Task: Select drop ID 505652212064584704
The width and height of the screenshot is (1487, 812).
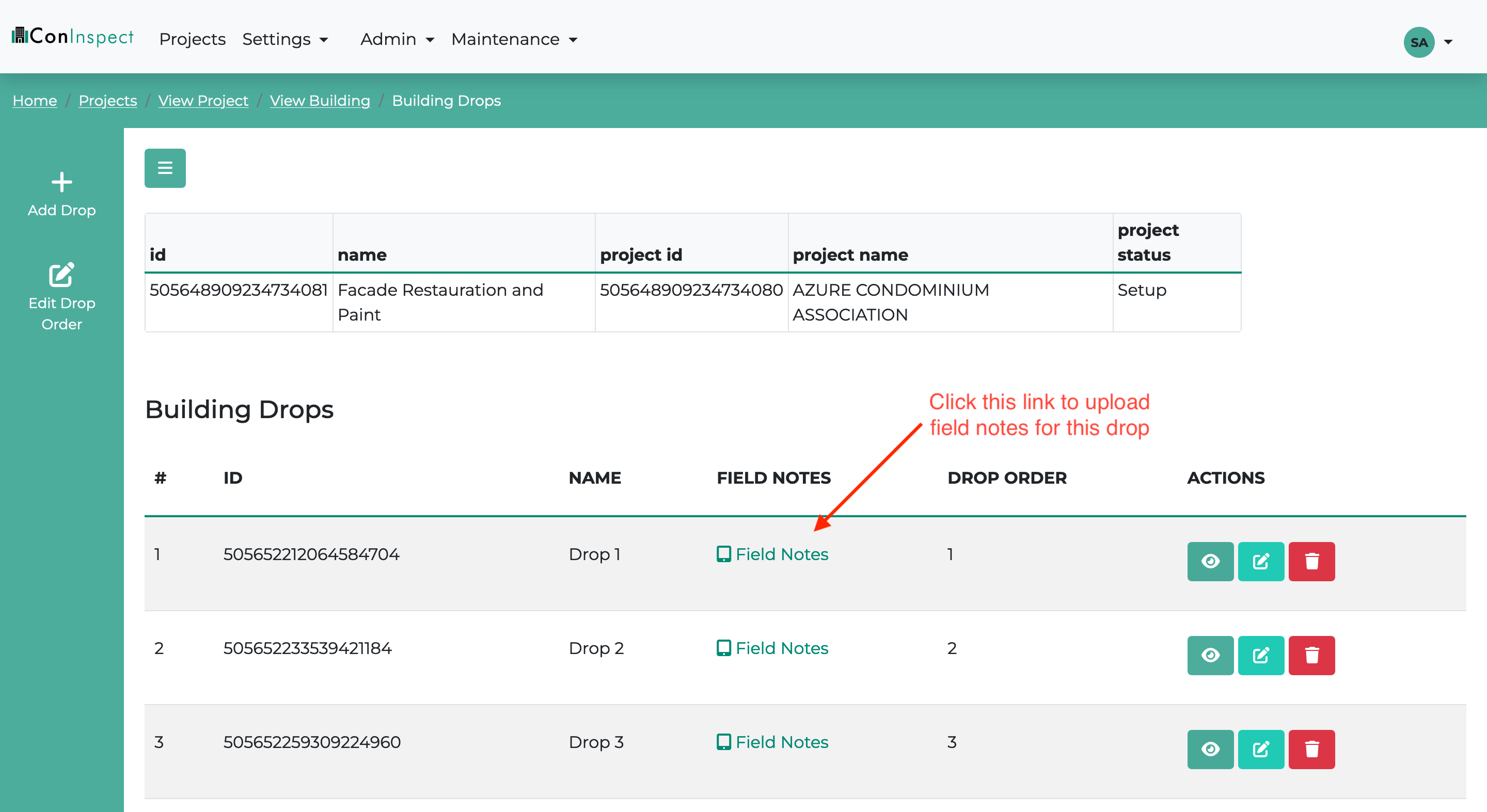Action: click(x=311, y=554)
